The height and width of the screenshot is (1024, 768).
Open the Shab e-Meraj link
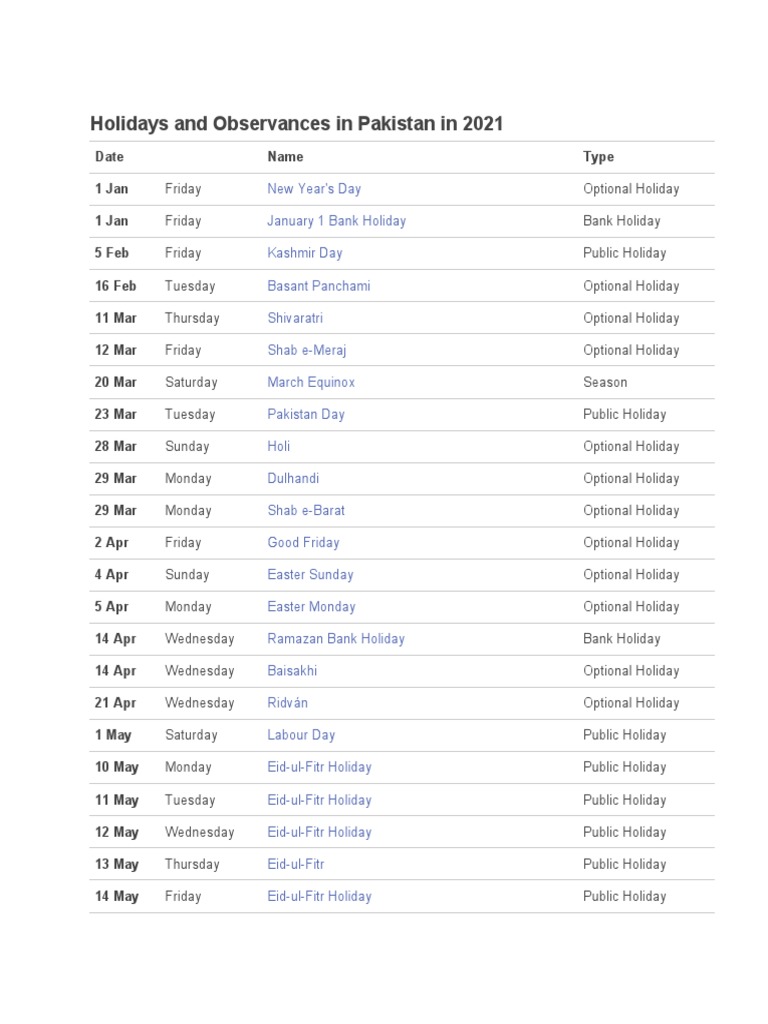coord(306,350)
